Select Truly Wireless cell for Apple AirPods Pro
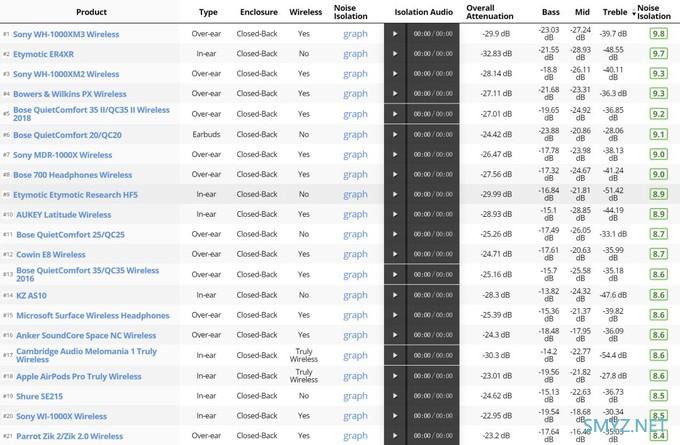The image size is (680, 445). [x=304, y=376]
